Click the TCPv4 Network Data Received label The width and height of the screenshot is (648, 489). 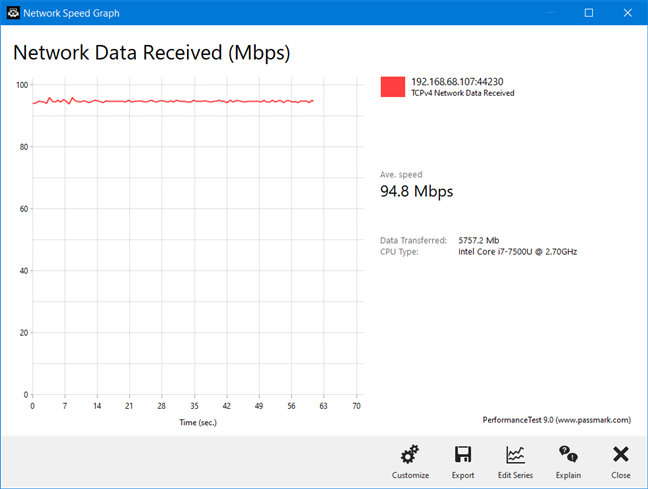pos(462,93)
